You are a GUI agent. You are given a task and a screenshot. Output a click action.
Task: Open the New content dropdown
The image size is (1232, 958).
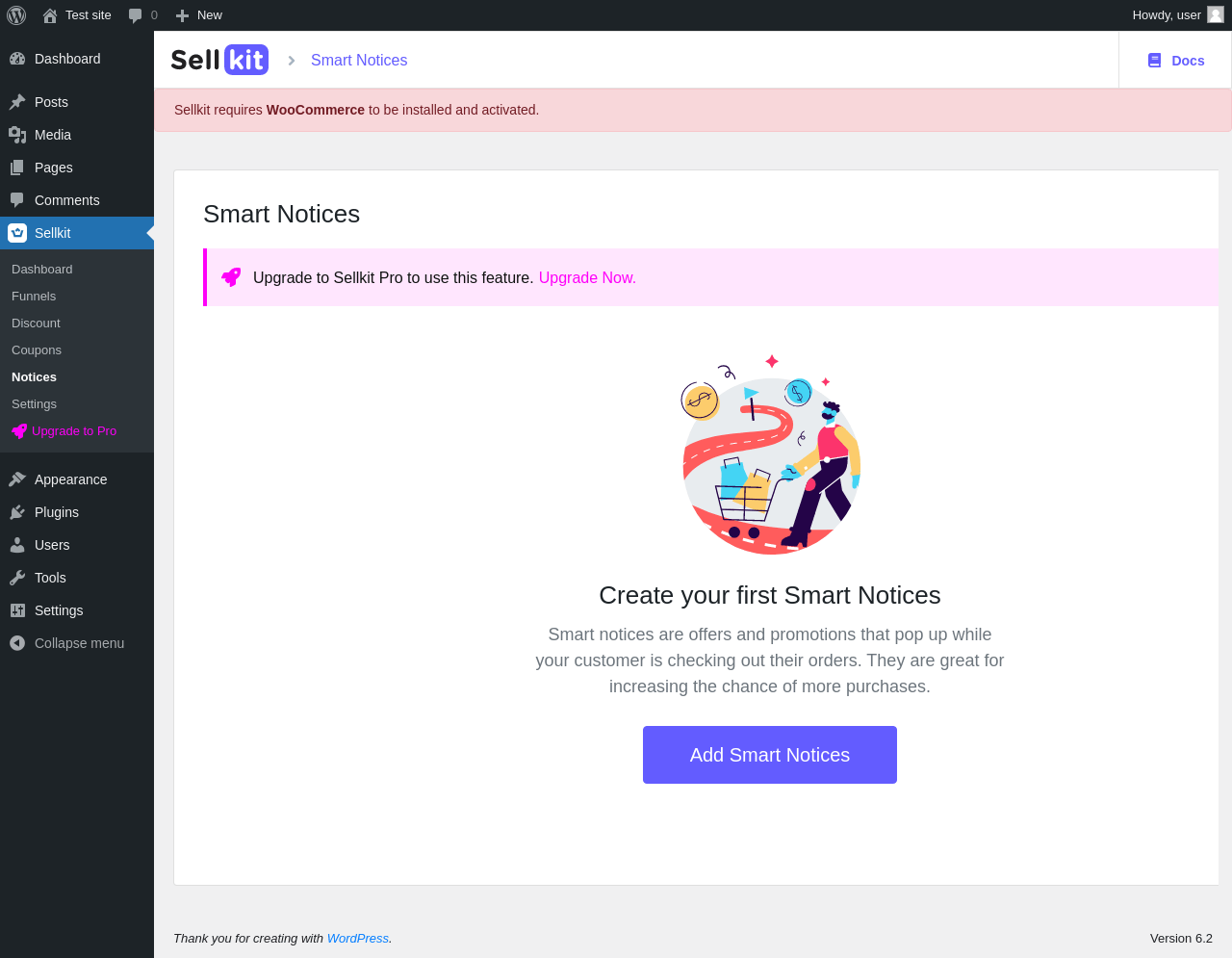199,15
